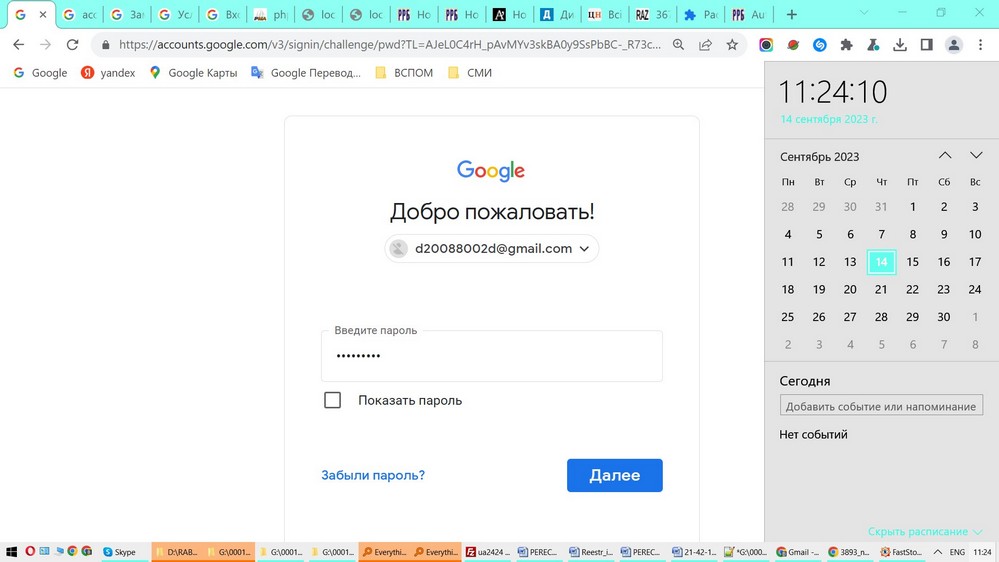This screenshot has height=562, width=999.
Task: Open the Downloads icon in toolbar
Action: 900,45
